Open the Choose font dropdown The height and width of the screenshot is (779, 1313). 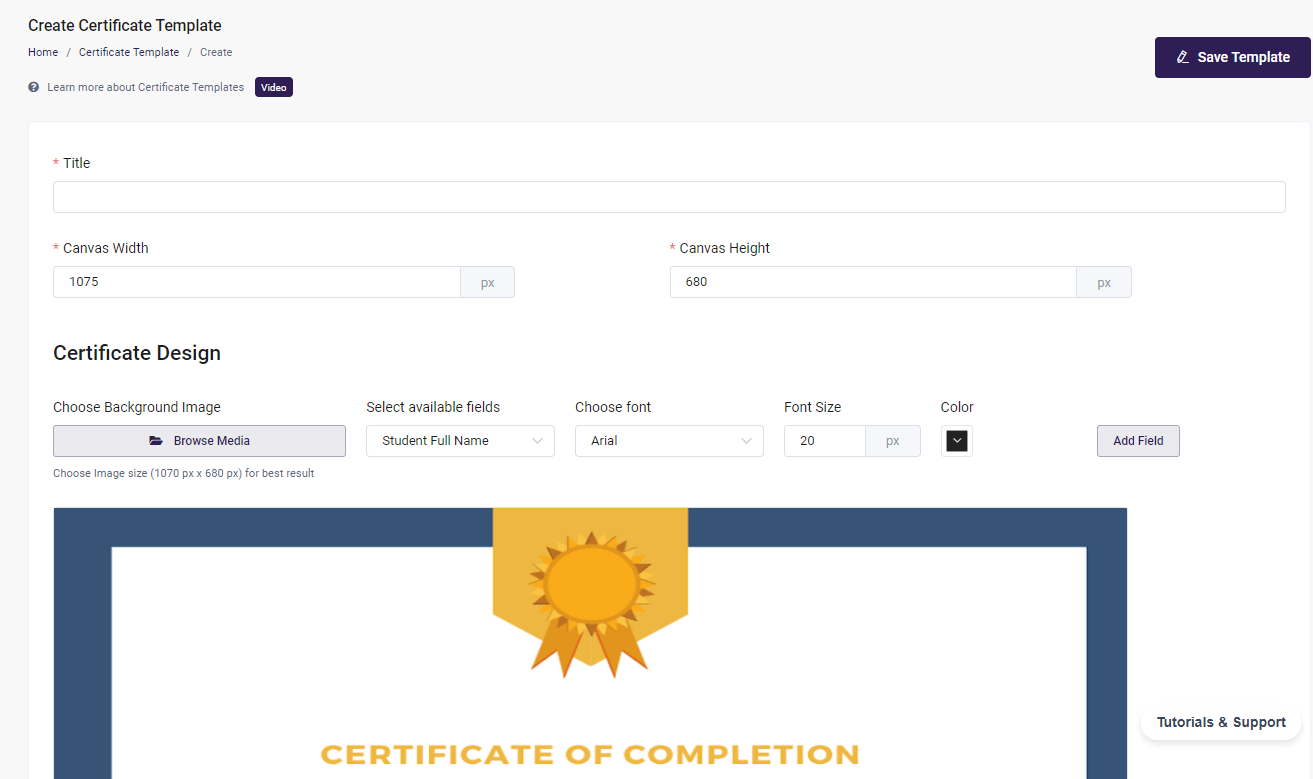coord(669,440)
